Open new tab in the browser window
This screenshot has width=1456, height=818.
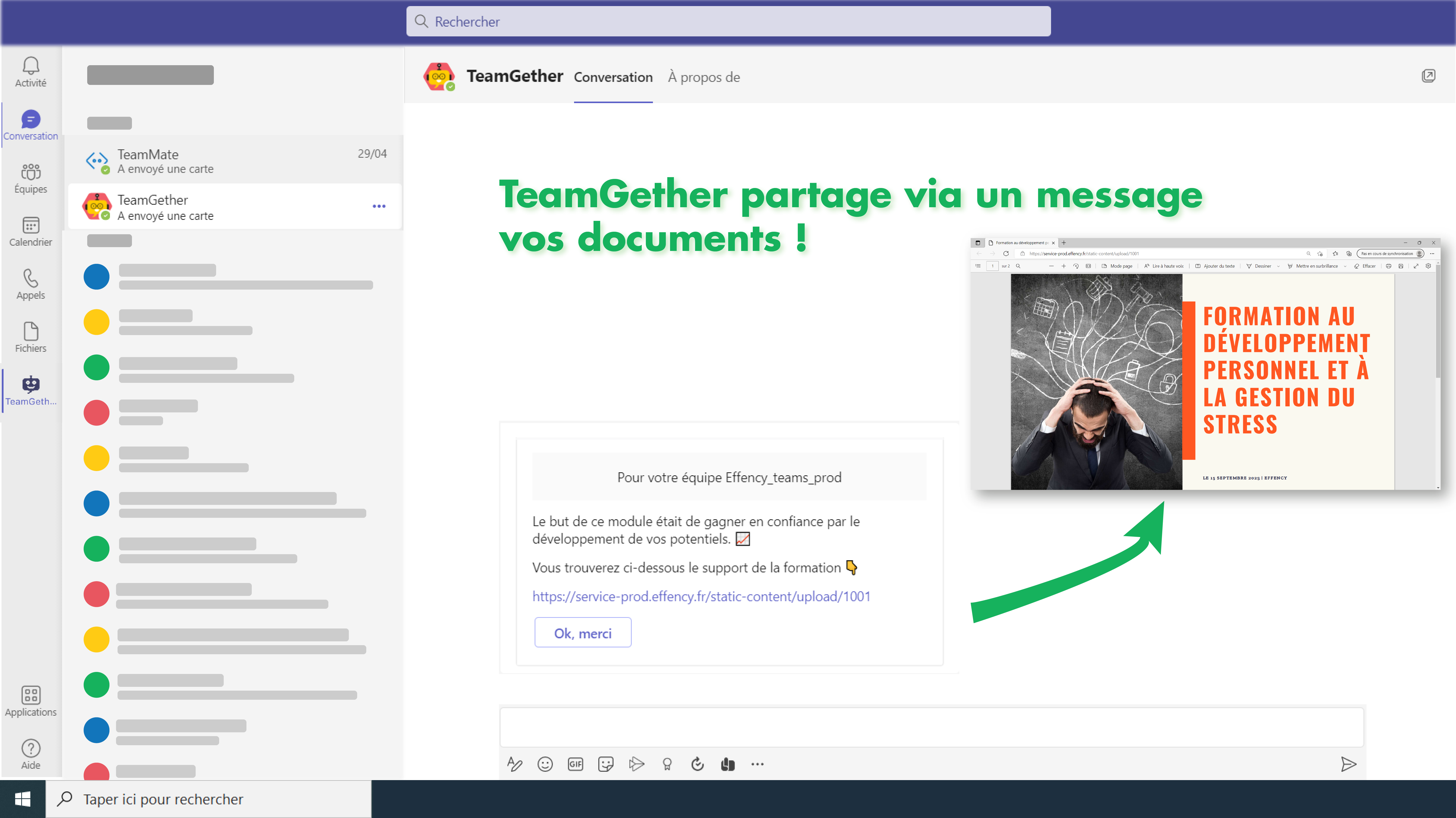click(x=1064, y=243)
